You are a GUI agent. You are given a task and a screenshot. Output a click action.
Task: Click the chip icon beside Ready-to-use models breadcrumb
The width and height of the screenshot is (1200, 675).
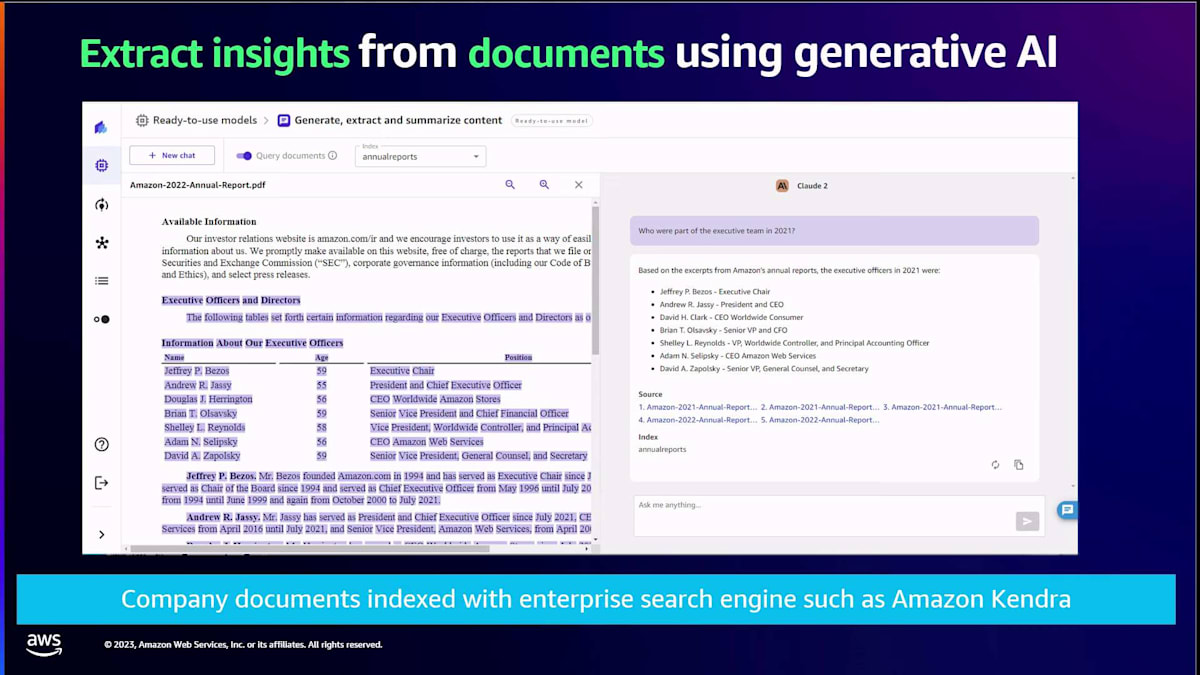tap(142, 120)
